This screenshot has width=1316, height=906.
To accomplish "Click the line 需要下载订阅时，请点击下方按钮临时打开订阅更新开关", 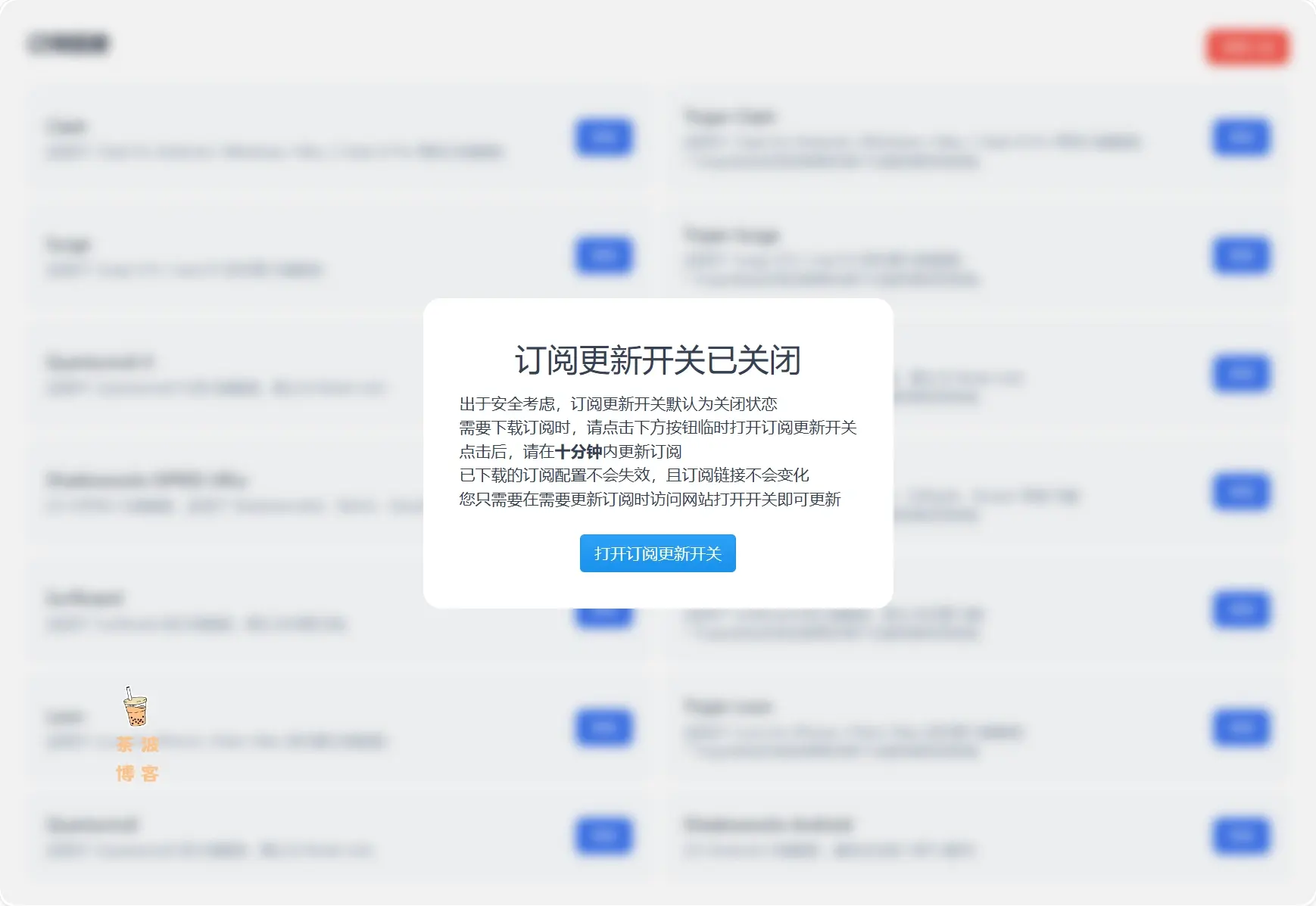I will pyautogui.click(x=658, y=428).
